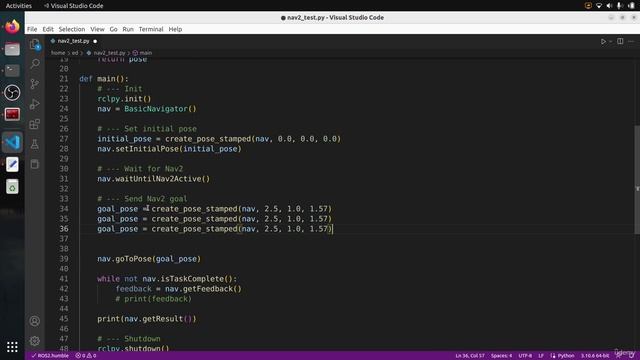640x360 pixels.
Task: Click Ln 36, Col 57 cursor position
Action: point(470,356)
